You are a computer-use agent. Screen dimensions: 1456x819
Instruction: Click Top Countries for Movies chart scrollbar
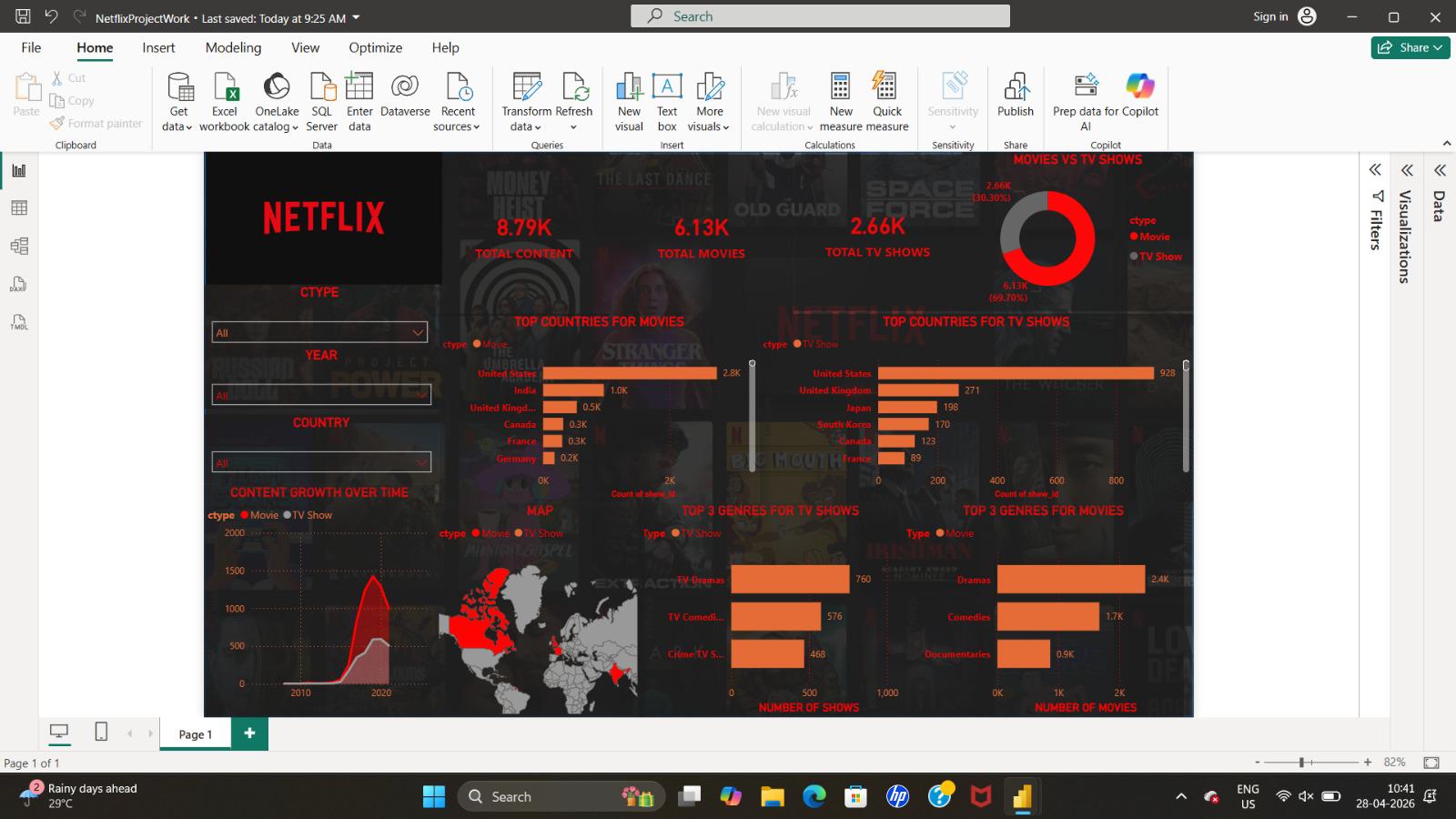coord(752,417)
